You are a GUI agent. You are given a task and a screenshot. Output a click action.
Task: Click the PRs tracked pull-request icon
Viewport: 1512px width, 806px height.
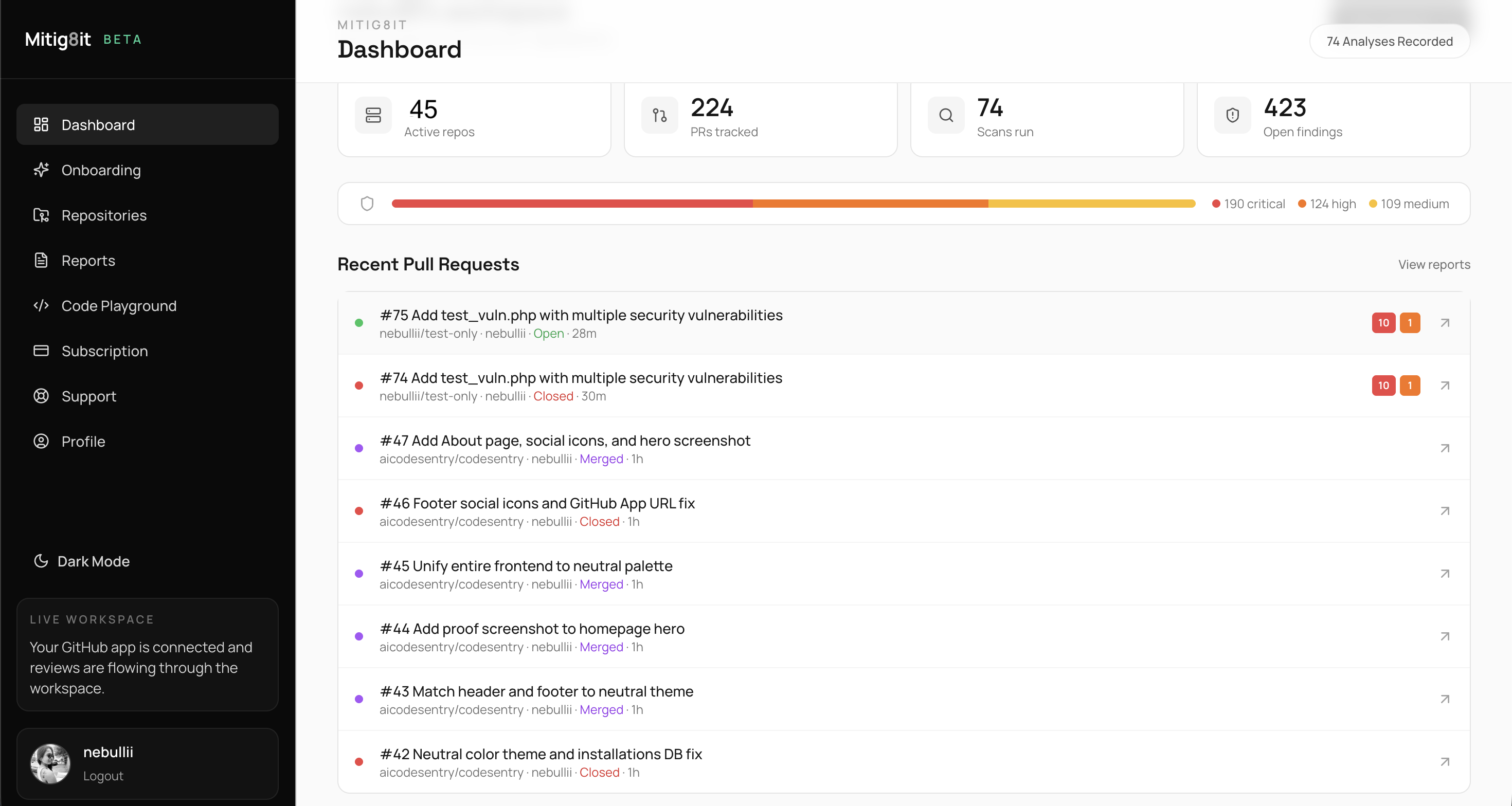click(659, 115)
